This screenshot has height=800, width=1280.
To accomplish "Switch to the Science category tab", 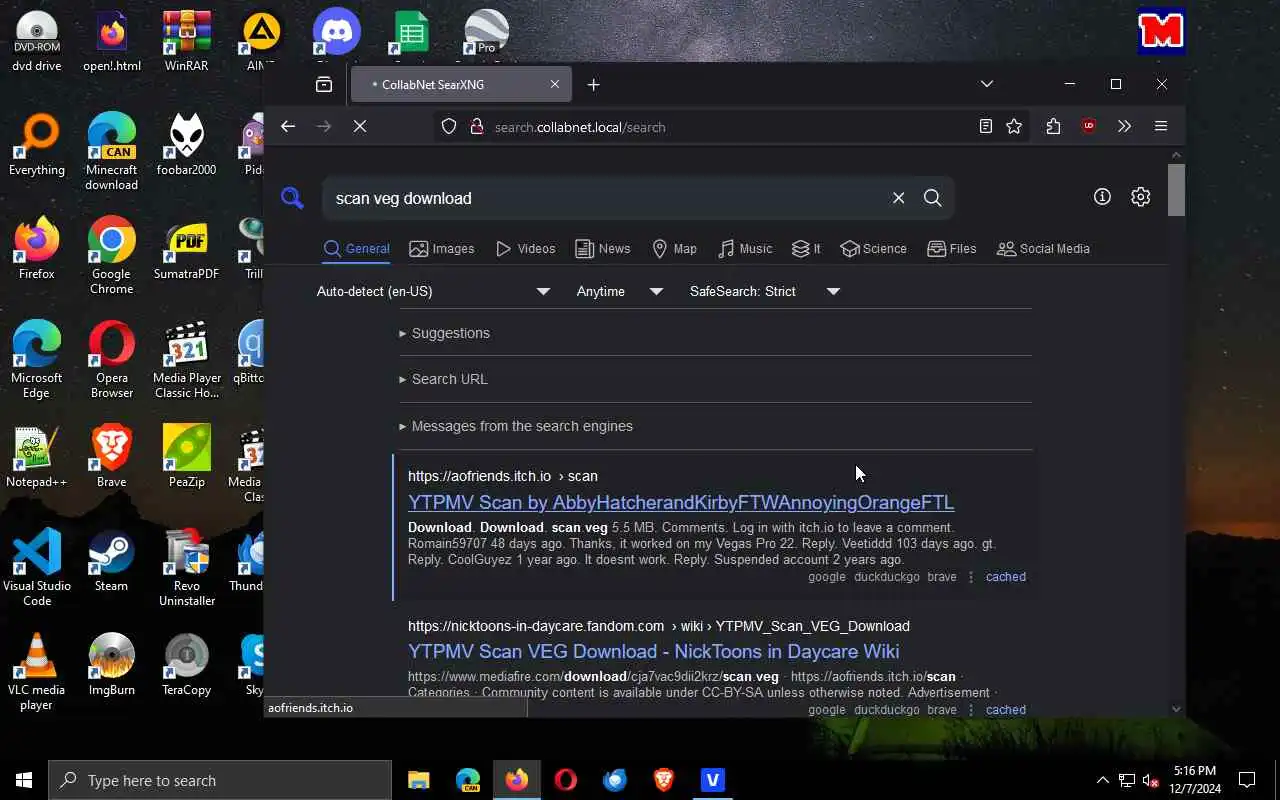I will coord(873,249).
